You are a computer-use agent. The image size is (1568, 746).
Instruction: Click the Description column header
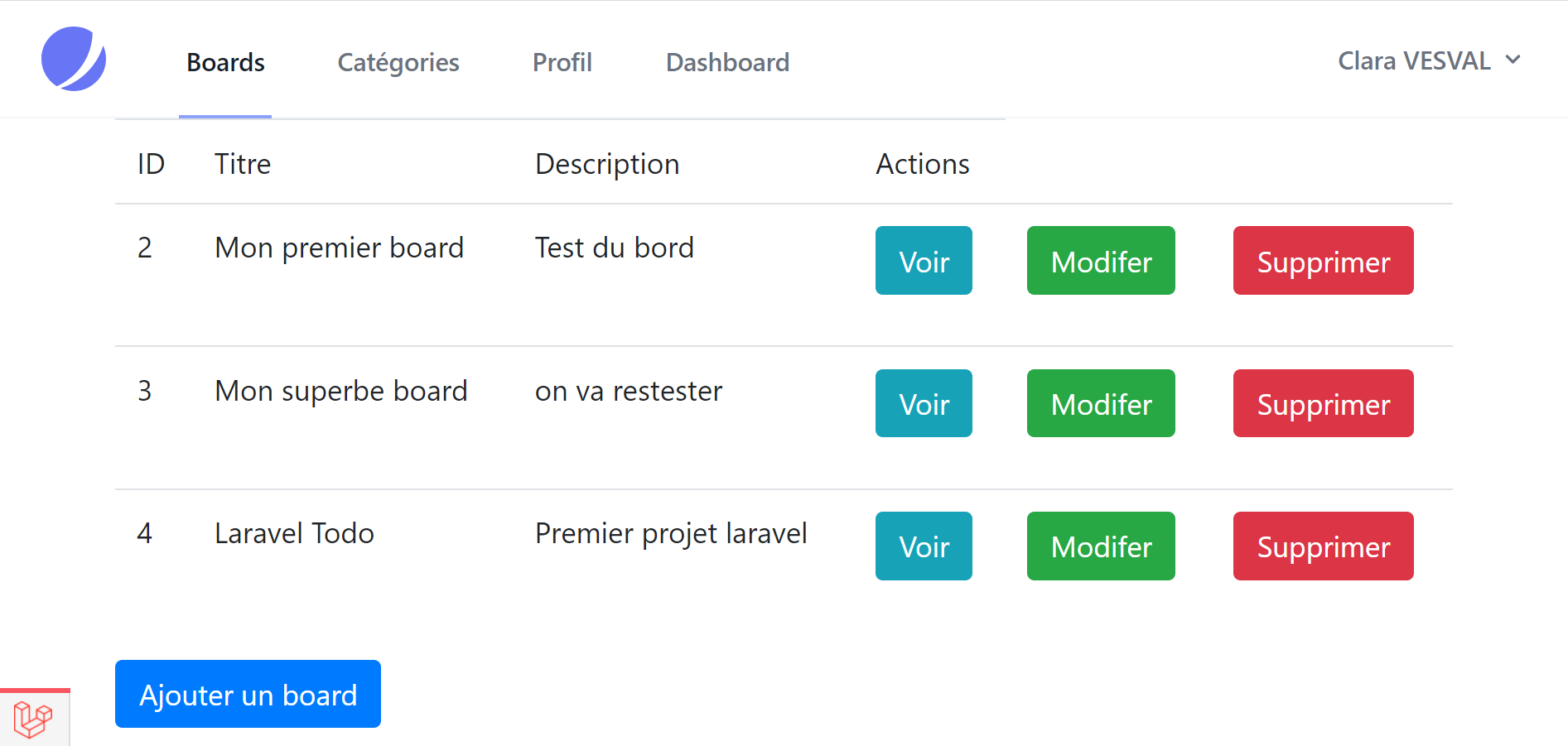pos(607,164)
